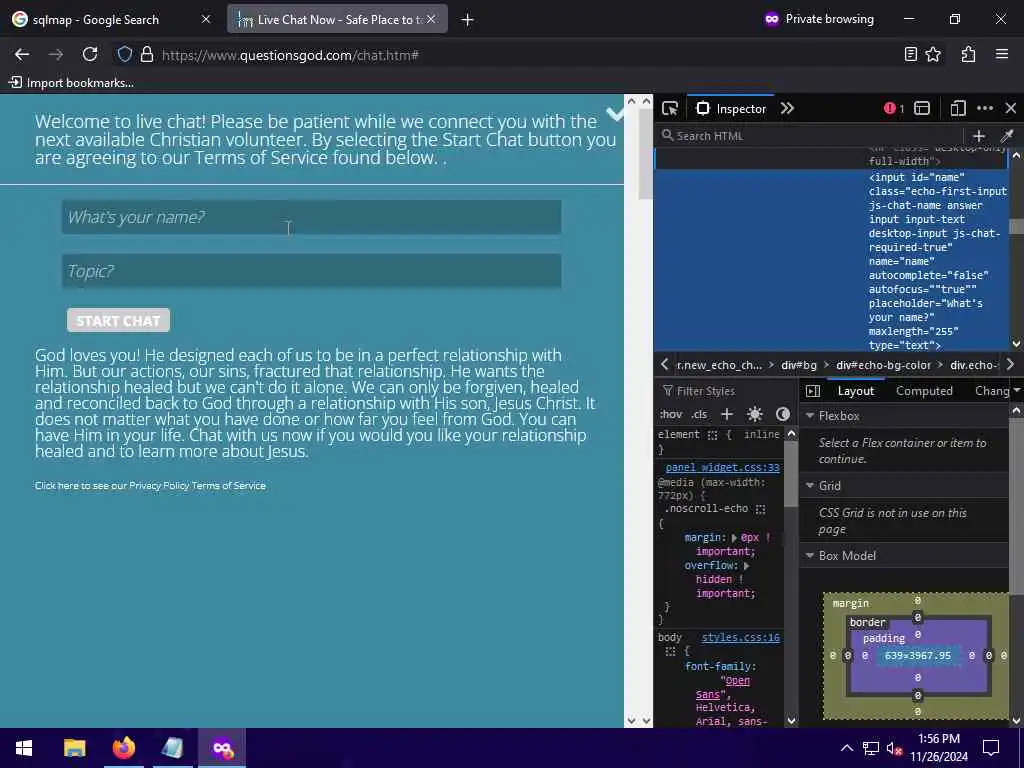
Task: Select div#echo-bg-color breadcrumb
Action: [x=883, y=365]
